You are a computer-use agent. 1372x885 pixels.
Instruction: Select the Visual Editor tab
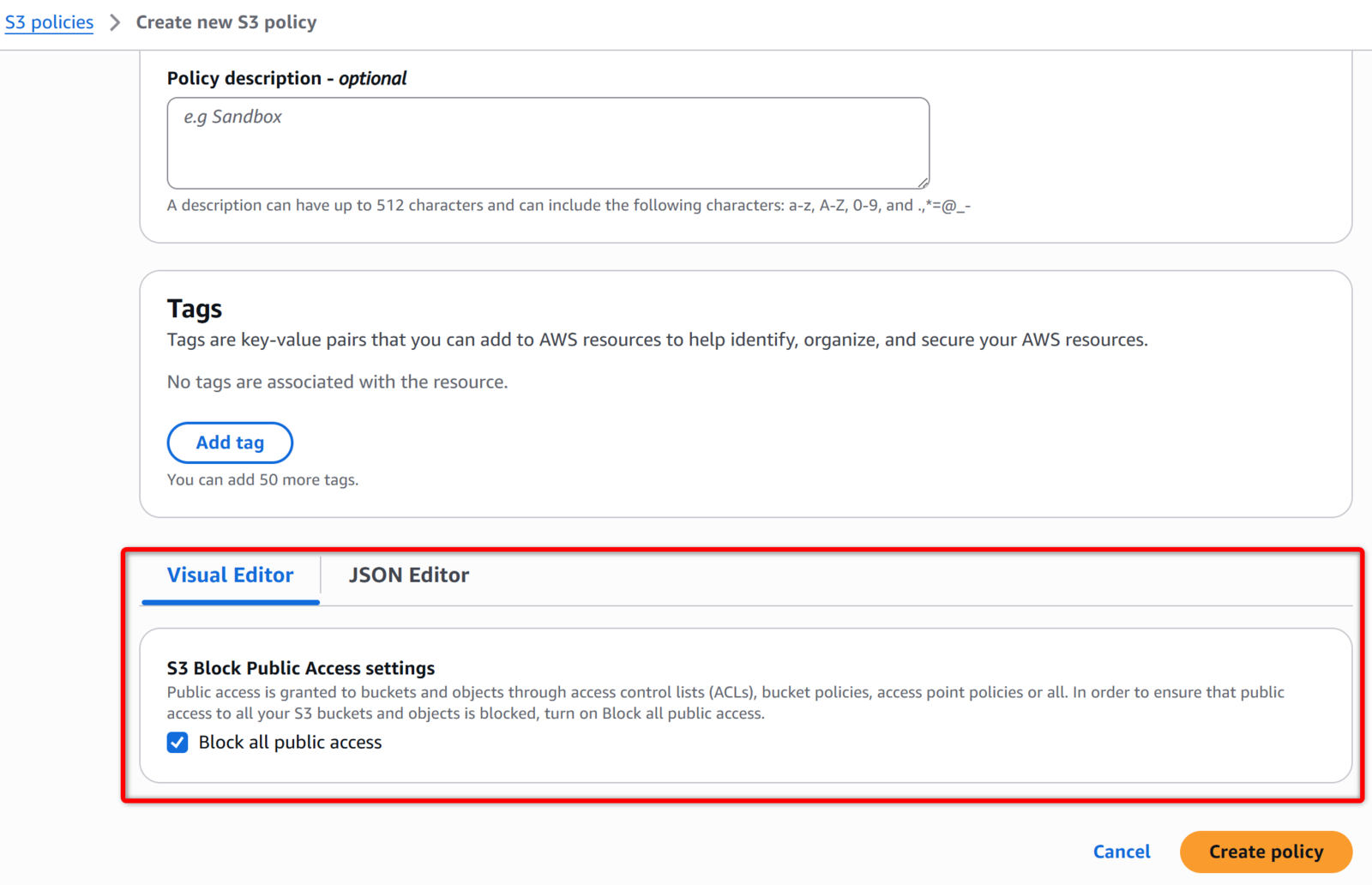[231, 575]
